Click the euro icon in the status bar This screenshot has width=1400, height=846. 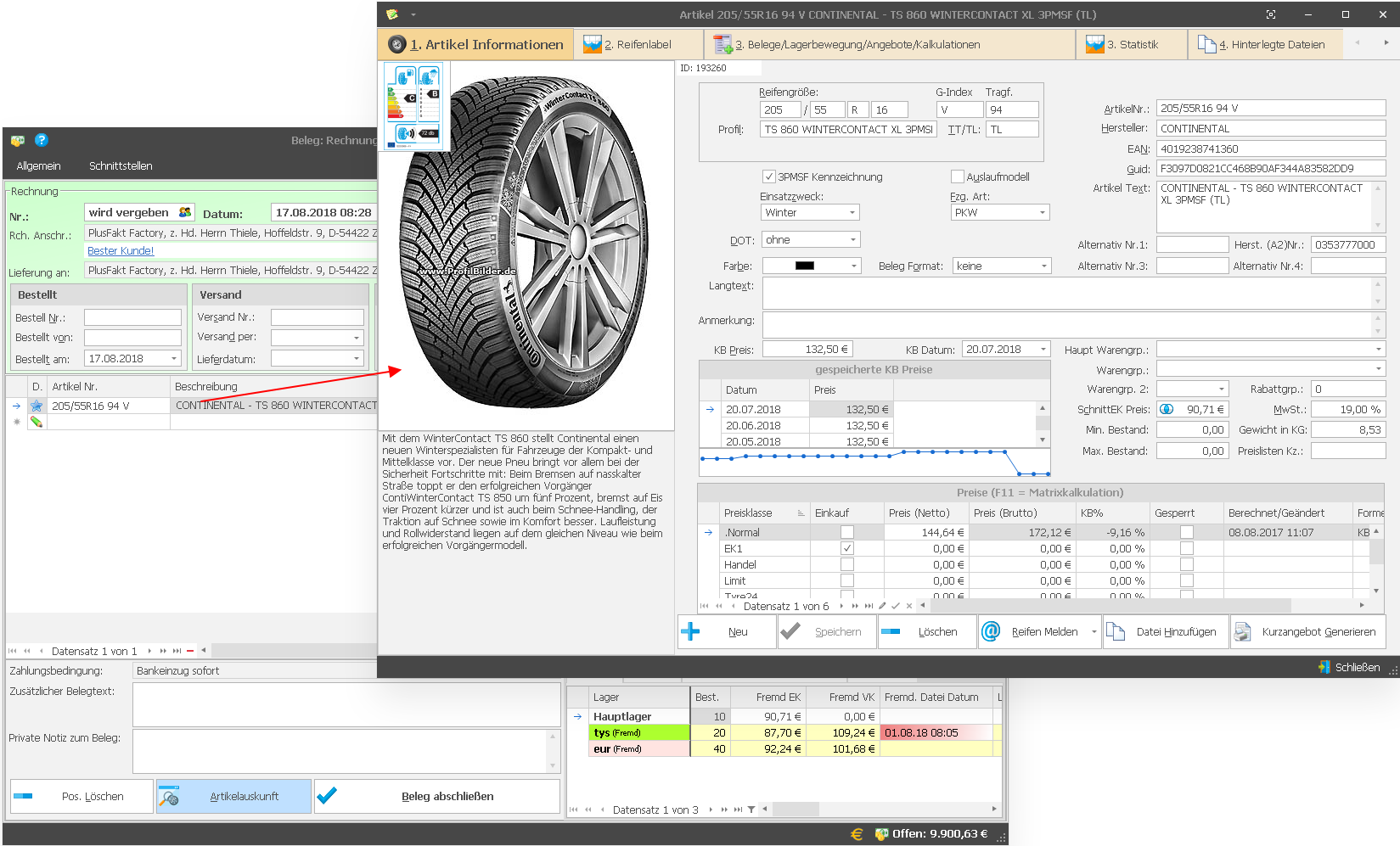point(857,834)
